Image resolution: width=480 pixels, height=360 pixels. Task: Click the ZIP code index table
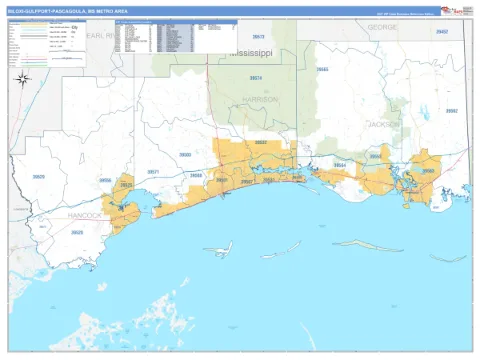tap(176, 36)
